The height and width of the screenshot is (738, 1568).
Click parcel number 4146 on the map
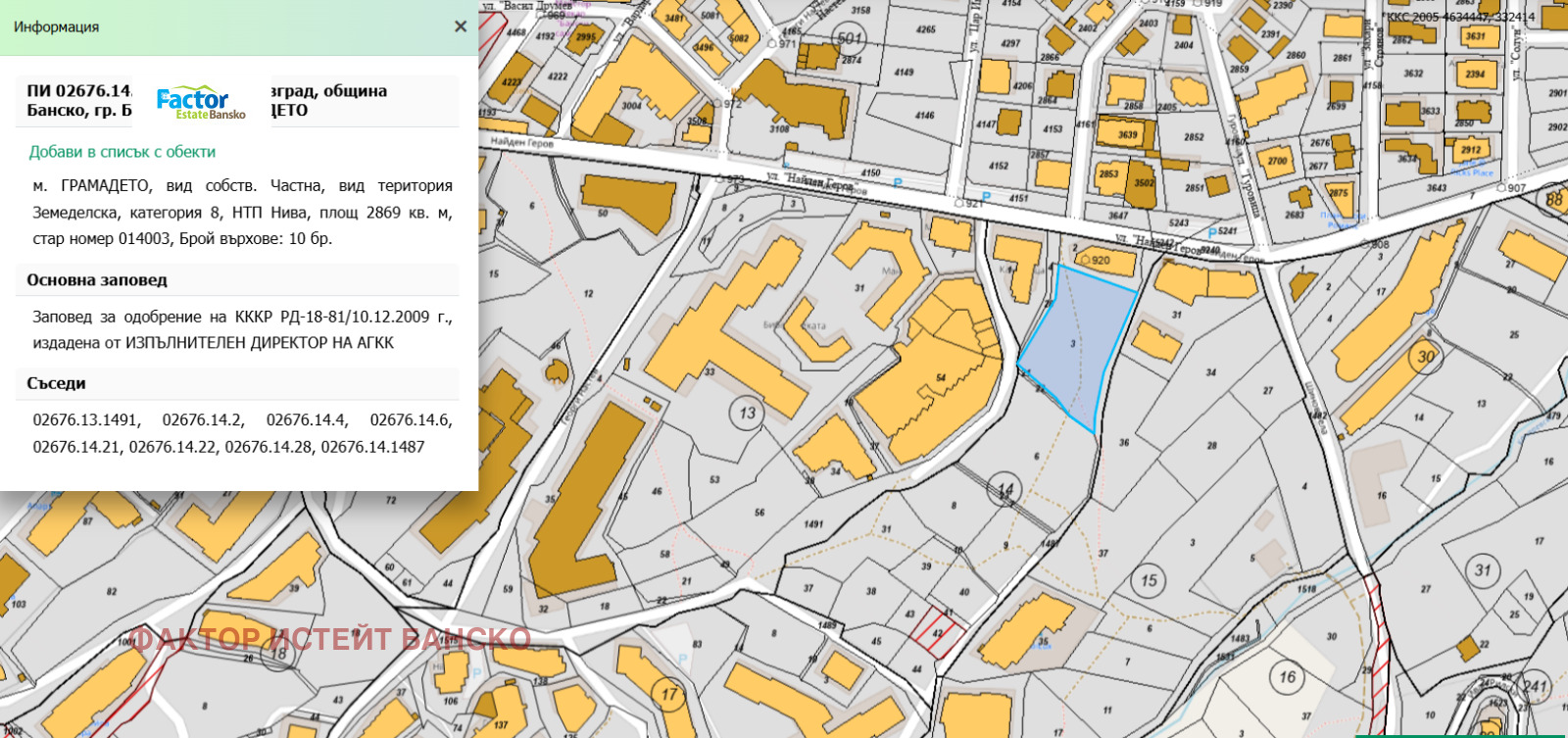924,116
